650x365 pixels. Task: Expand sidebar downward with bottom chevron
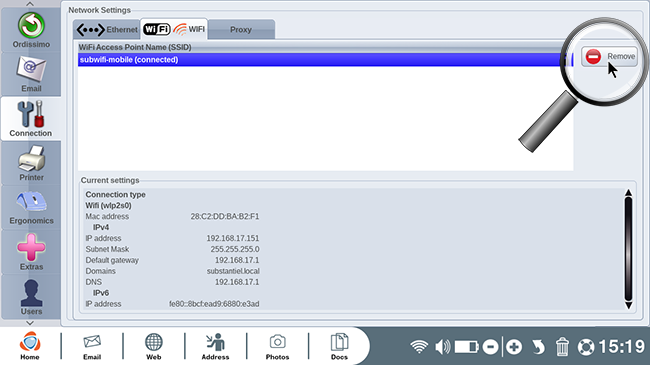tap(30, 323)
